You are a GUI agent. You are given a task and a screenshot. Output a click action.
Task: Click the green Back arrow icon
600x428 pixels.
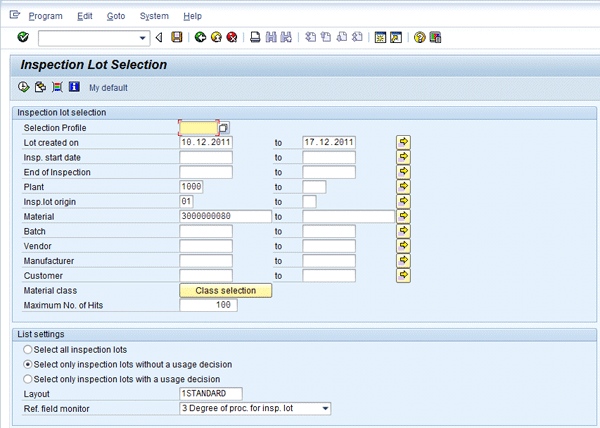coord(200,37)
